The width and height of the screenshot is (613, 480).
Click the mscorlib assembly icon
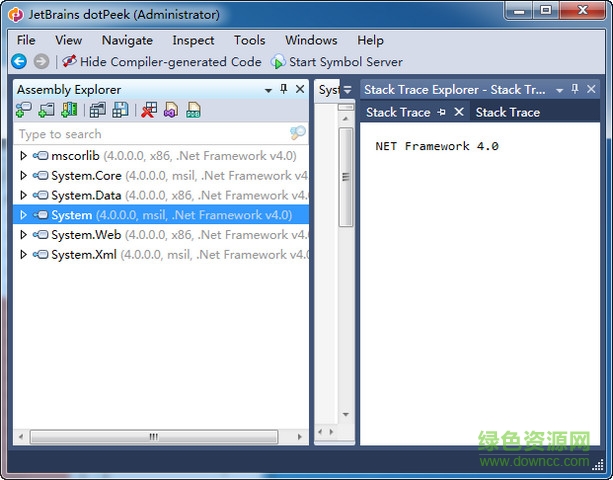(x=41, y=156)
